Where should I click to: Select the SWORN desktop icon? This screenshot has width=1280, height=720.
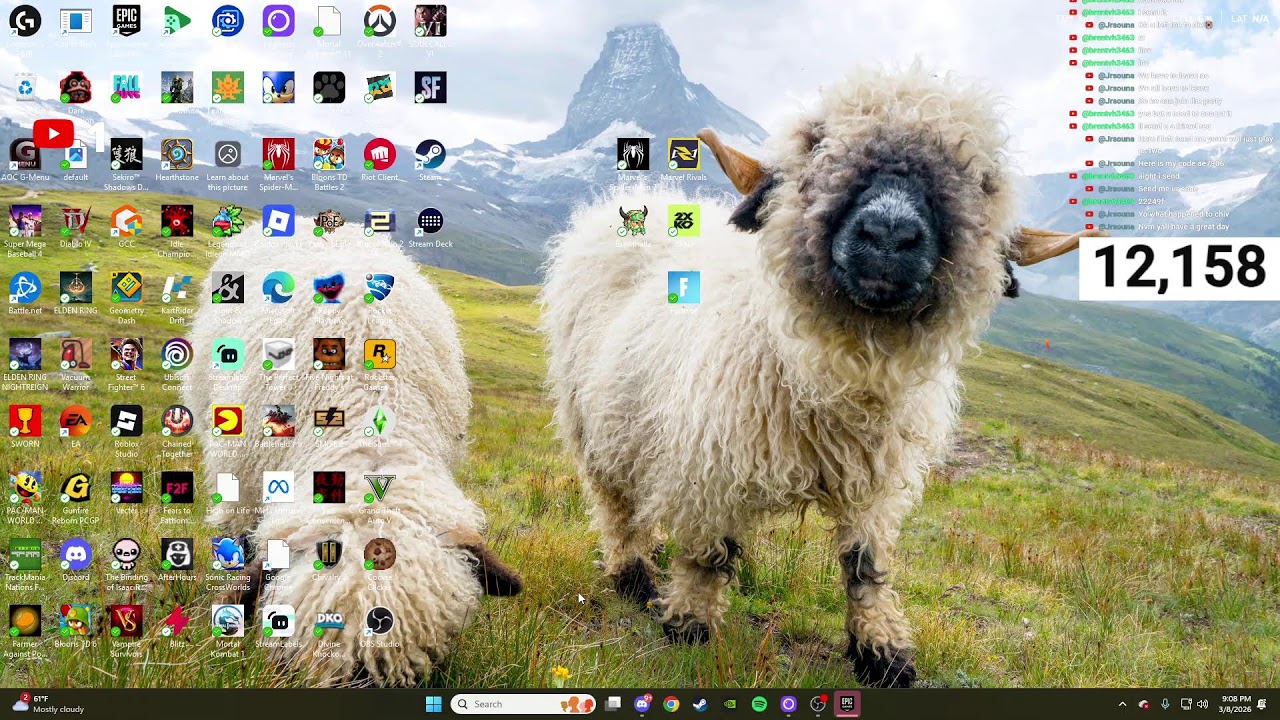point(25,427)
